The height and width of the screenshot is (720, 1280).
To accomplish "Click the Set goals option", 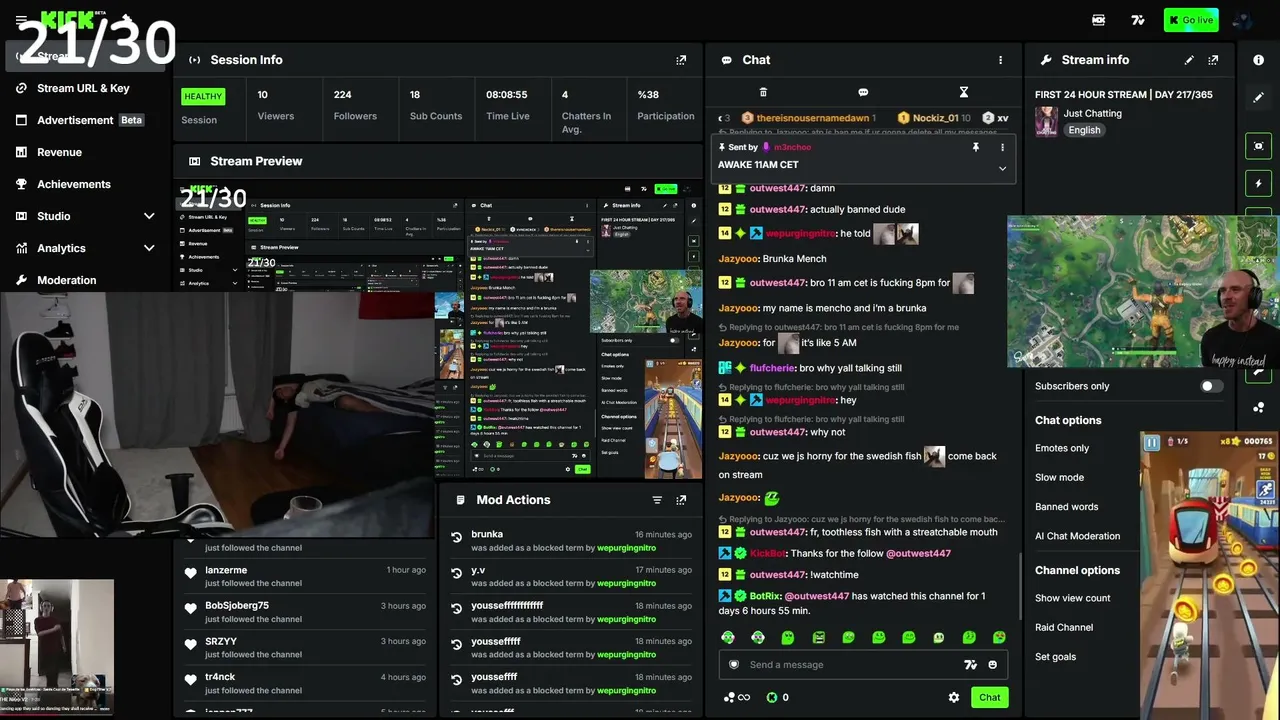I will click(1055, 657).
